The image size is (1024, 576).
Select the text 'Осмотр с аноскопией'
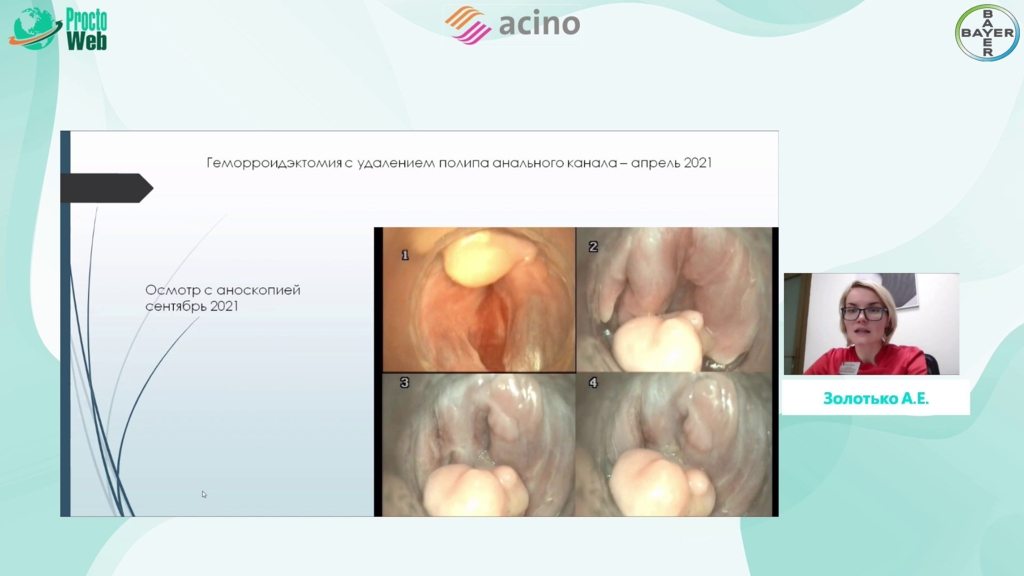[x=222, y=290]
